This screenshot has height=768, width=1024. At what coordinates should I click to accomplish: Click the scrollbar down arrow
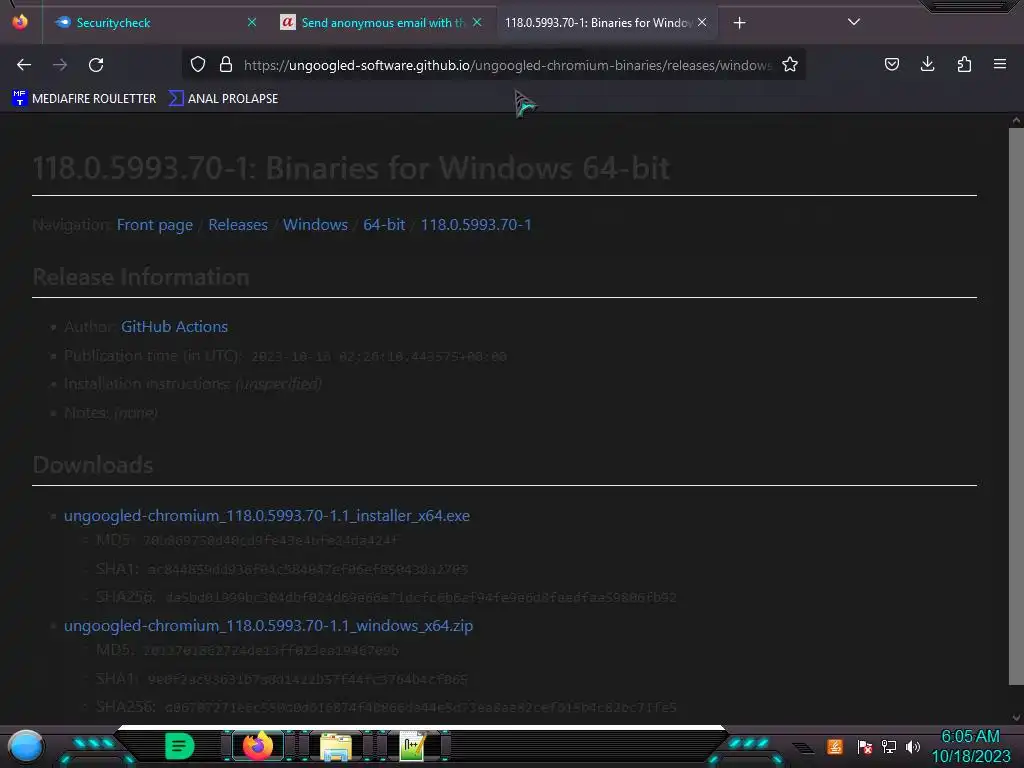(1016, 718)
